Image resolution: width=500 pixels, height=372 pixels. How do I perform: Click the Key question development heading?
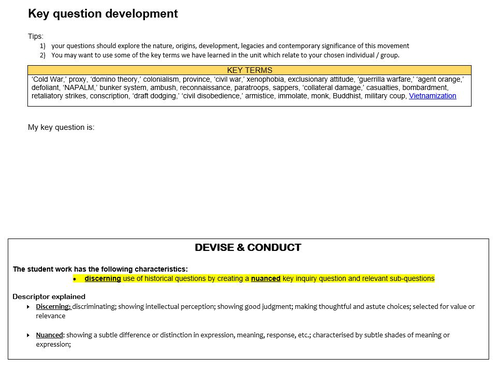[103, 14]
